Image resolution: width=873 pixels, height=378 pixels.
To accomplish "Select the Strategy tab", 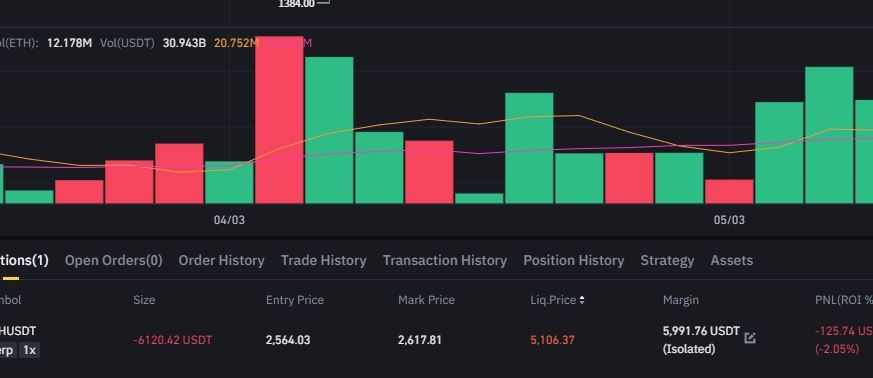I will [x=667, y=261].
